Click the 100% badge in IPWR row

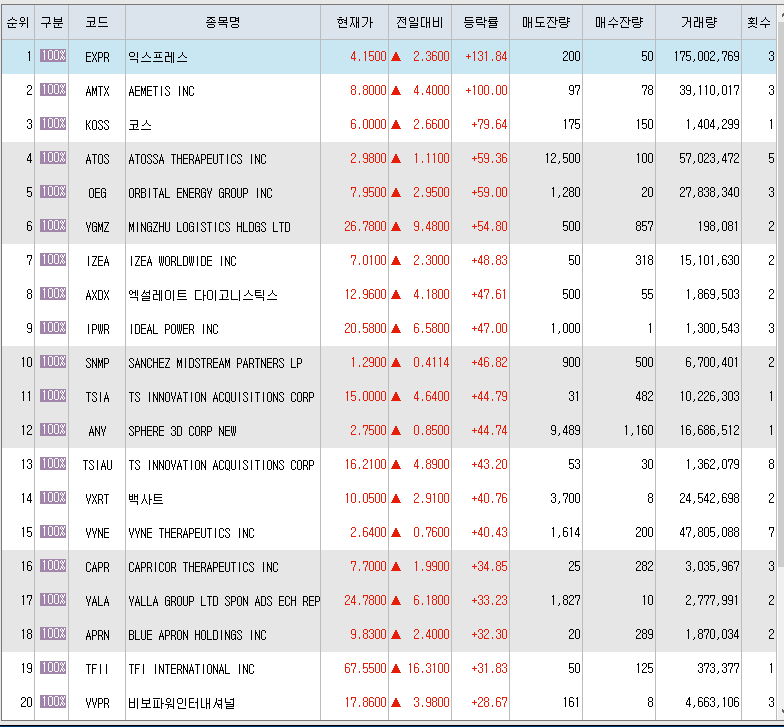(x=53, y=328)
